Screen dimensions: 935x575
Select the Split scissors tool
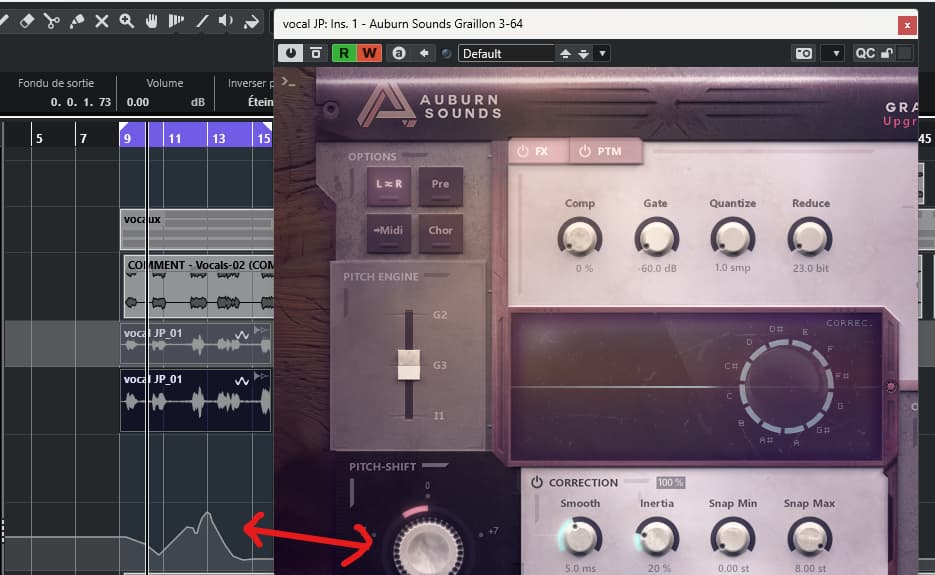(52, 21)
